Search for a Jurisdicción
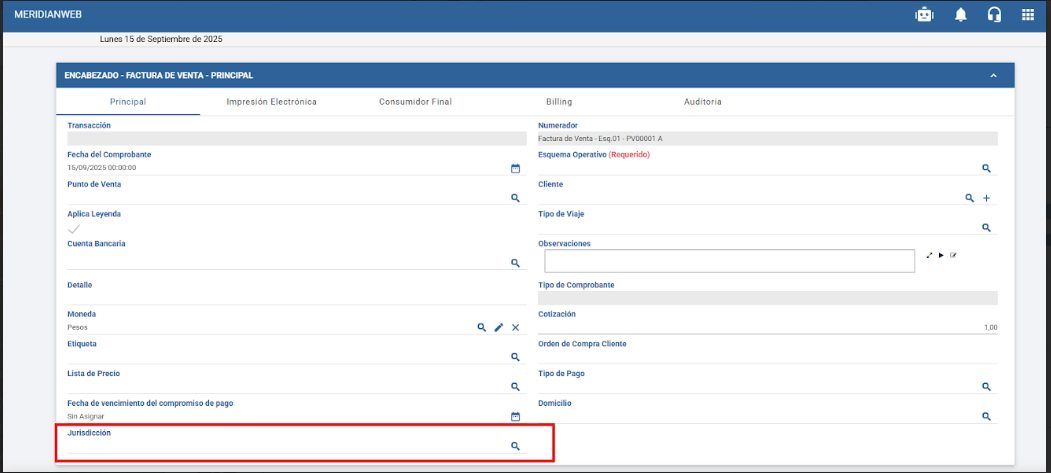The width and height of the screenshot is (1051, 473). click(515, 446)
